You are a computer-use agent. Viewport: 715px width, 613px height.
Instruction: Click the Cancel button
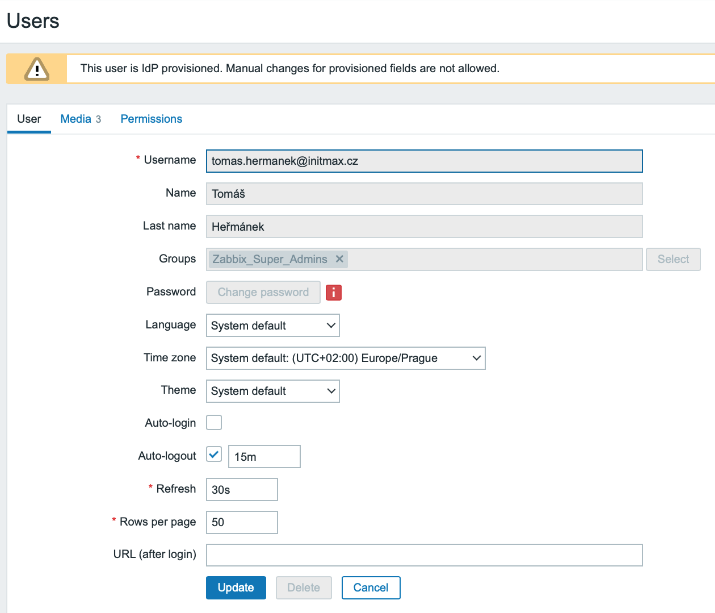(371, 587)
